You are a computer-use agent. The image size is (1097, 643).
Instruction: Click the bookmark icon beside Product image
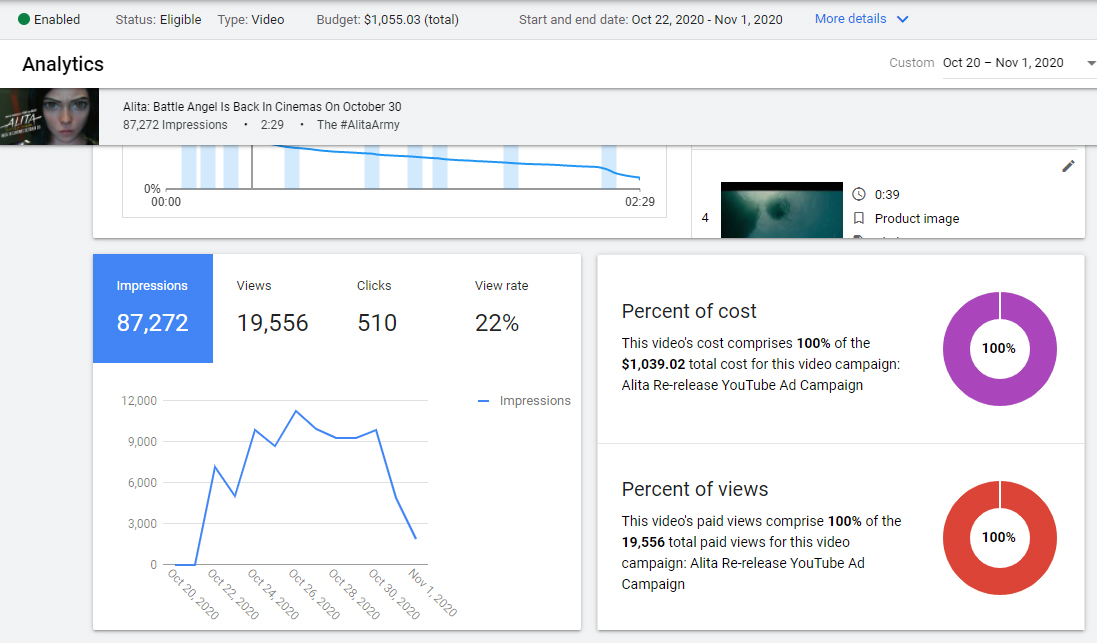click(859, 218)
